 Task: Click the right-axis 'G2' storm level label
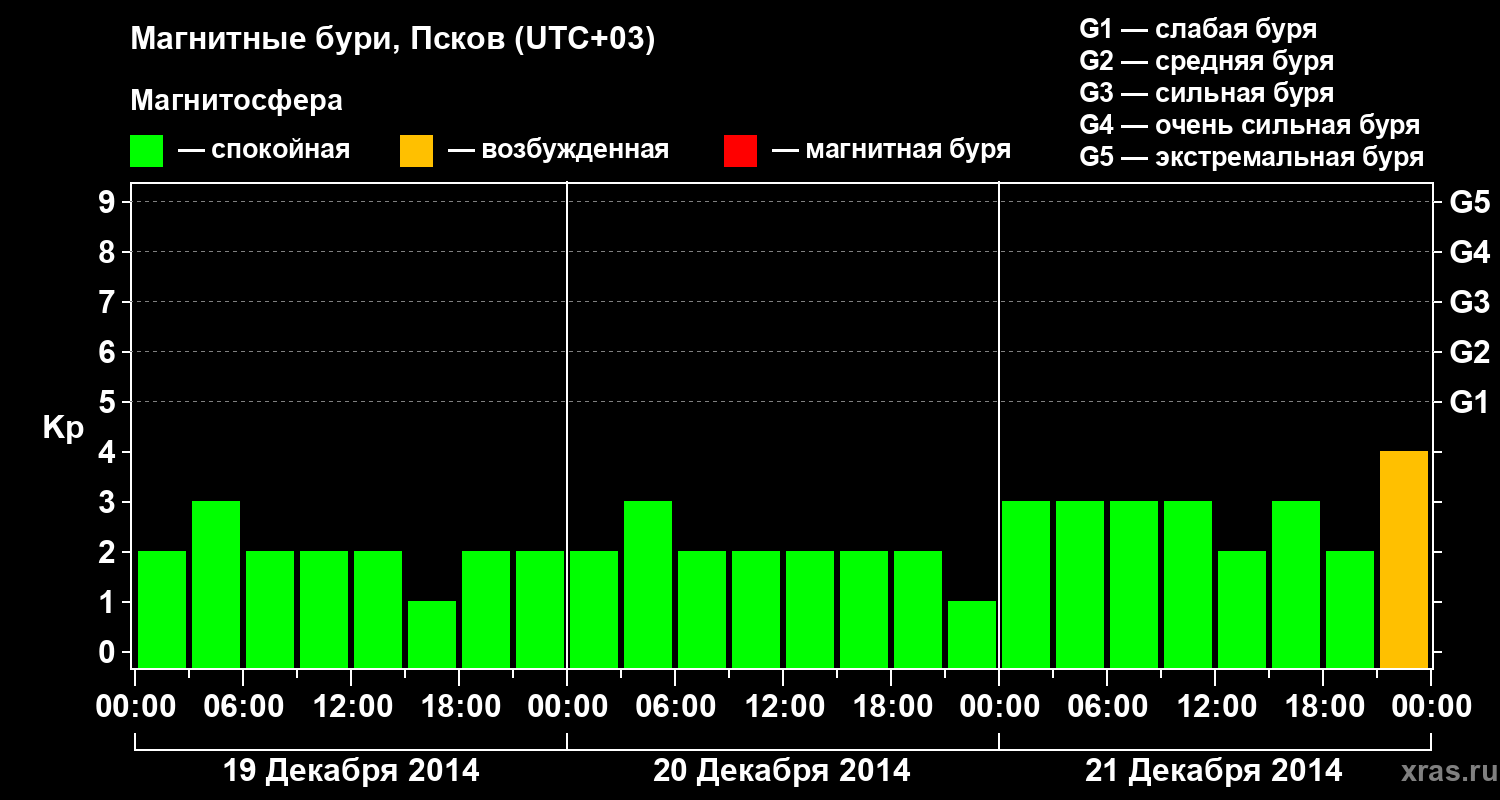point(1470,352)
